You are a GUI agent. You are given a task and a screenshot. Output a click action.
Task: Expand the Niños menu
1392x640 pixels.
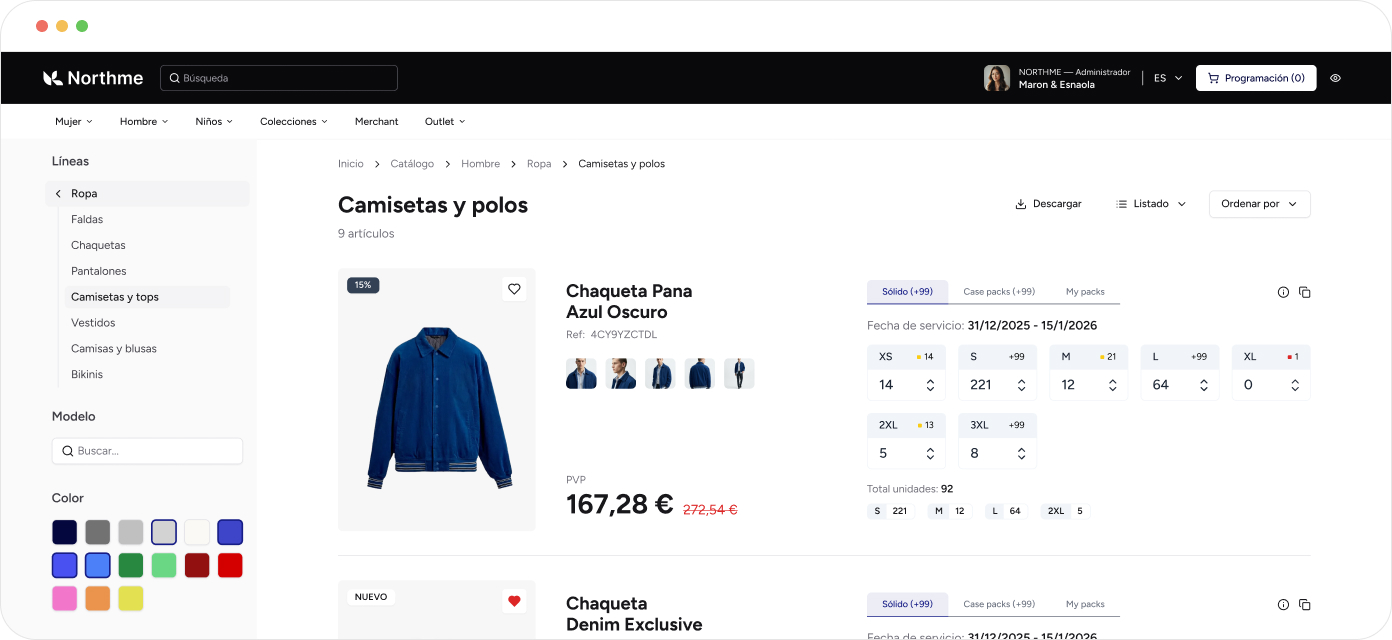click(214, 122)
